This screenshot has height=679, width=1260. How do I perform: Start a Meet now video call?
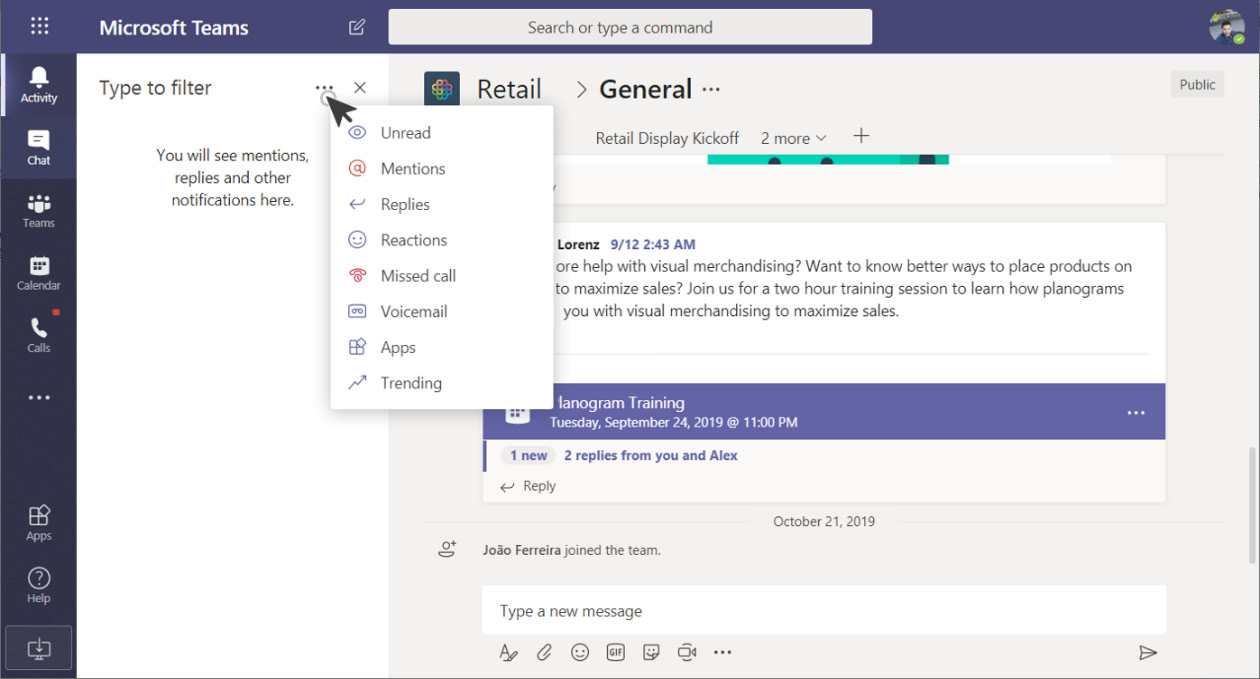click(687, 652)
